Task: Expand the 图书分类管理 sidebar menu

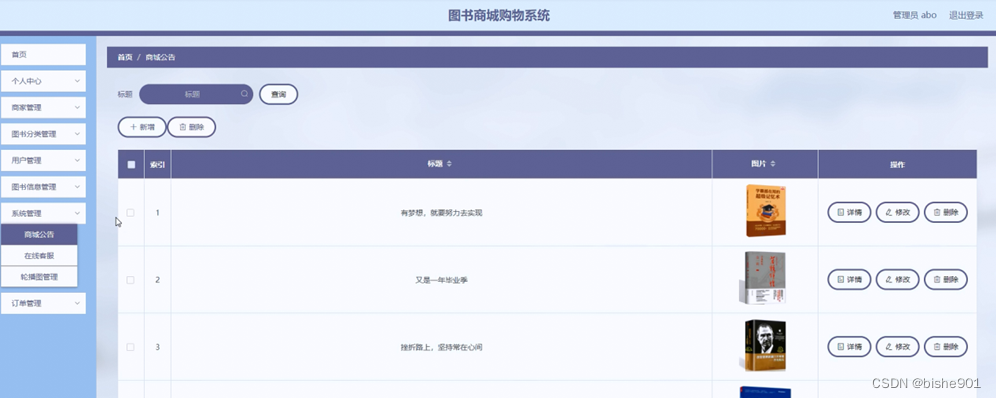Action: [43, 134]
